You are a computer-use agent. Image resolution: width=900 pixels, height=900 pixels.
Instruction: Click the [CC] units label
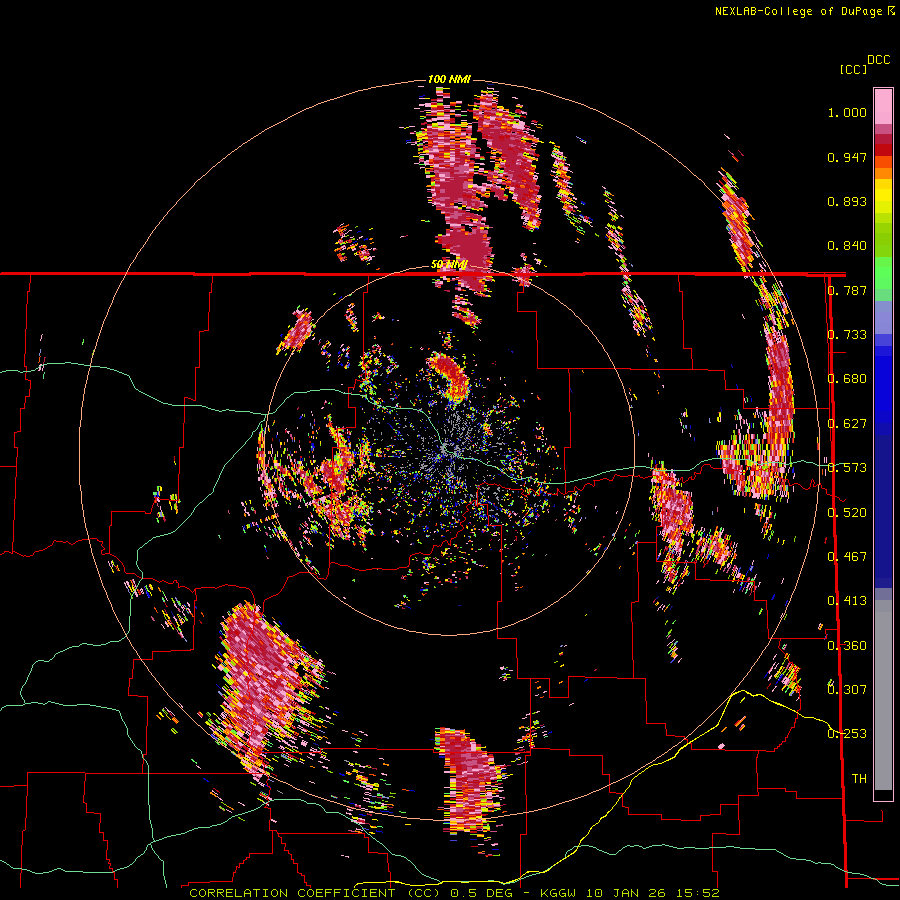pos(853,69)
